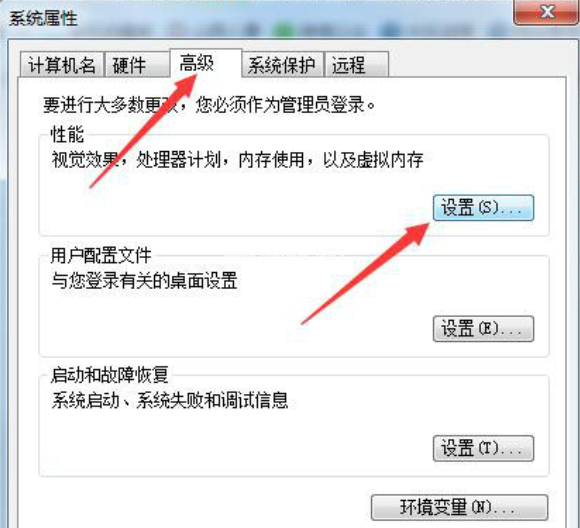Click the 性能 group label

pos(67,134)
